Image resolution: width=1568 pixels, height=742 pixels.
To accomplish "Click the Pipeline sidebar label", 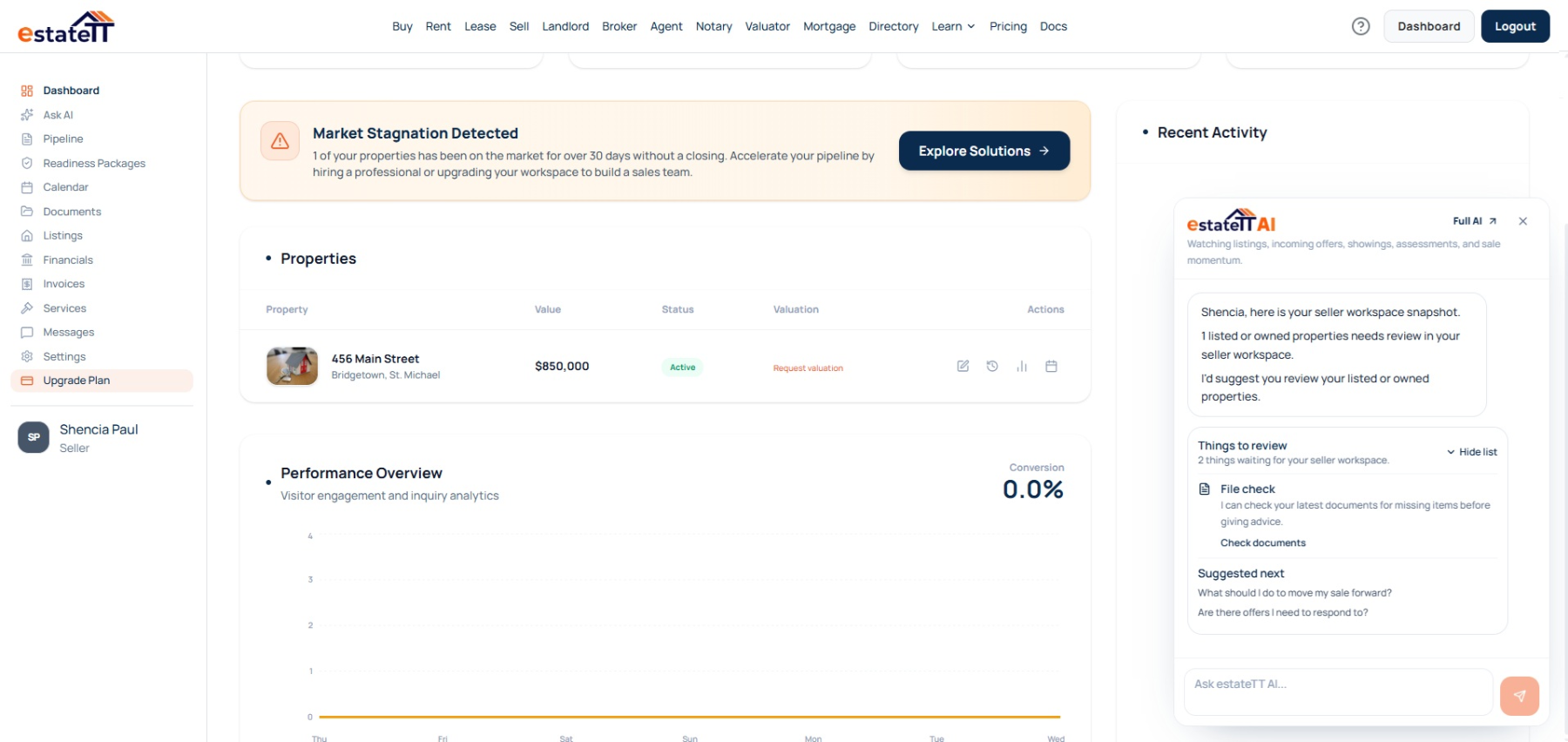I will click(64, 139).
